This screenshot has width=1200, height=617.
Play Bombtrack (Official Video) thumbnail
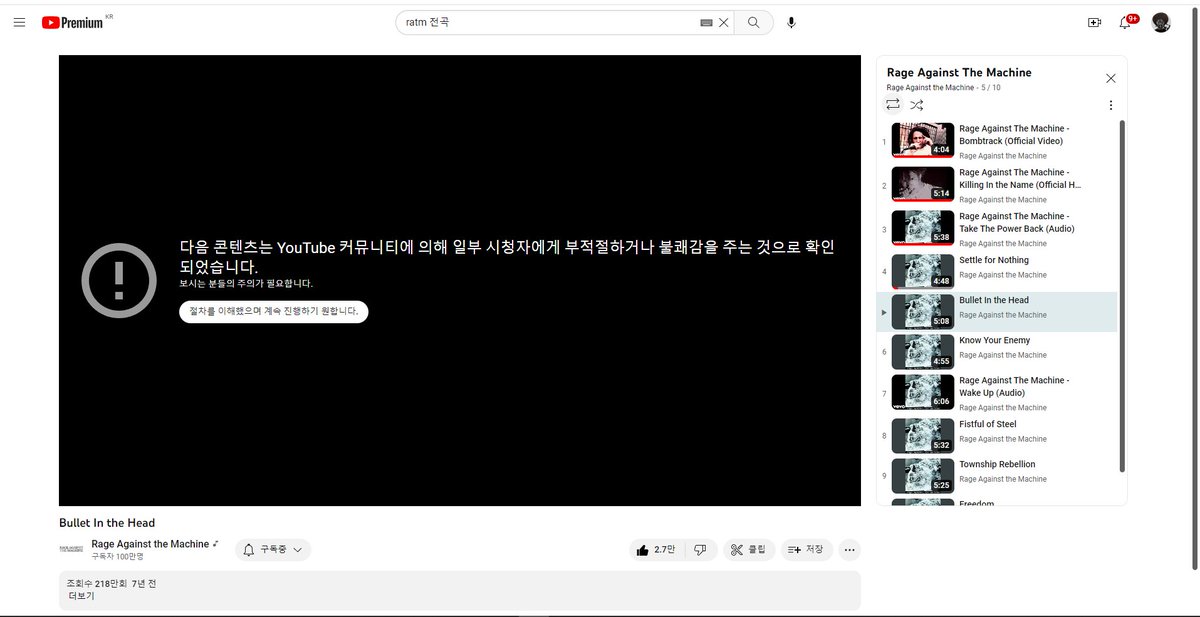(923, 140)
